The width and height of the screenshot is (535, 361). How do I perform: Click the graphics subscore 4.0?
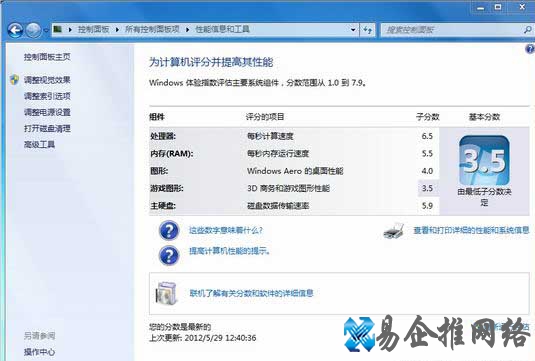coord(427,171)
